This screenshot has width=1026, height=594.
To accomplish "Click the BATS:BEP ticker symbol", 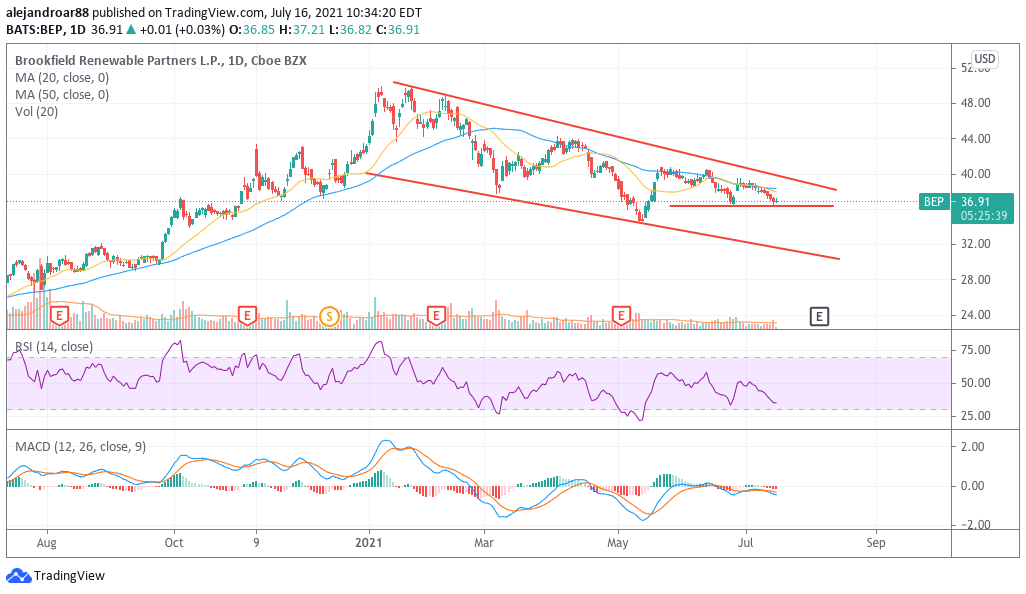I will (x=34, y=29).
